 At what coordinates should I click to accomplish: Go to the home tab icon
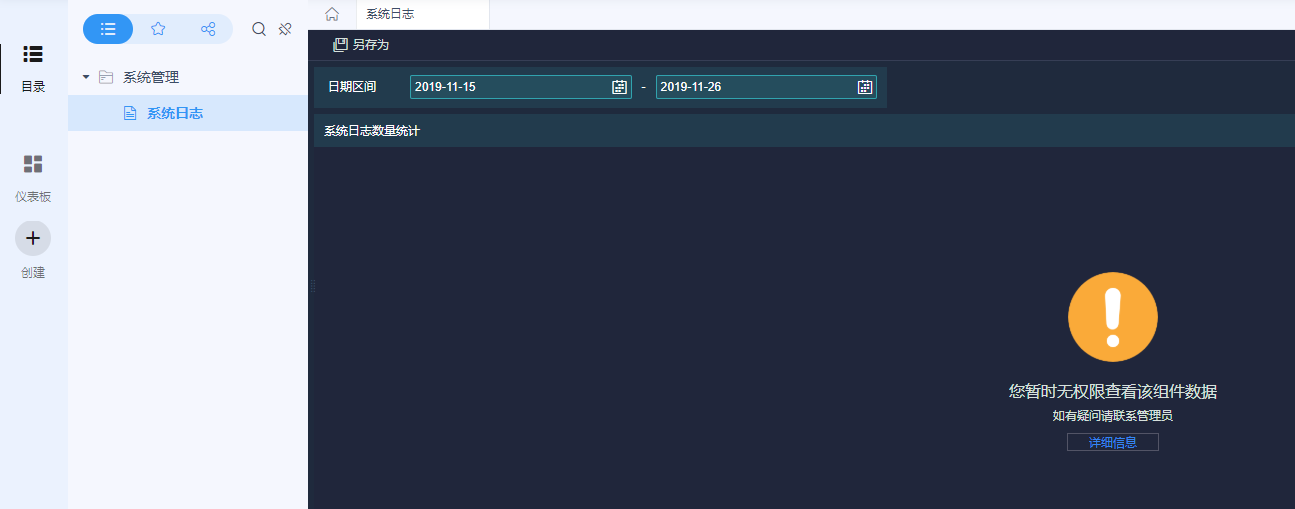[332, 14]
